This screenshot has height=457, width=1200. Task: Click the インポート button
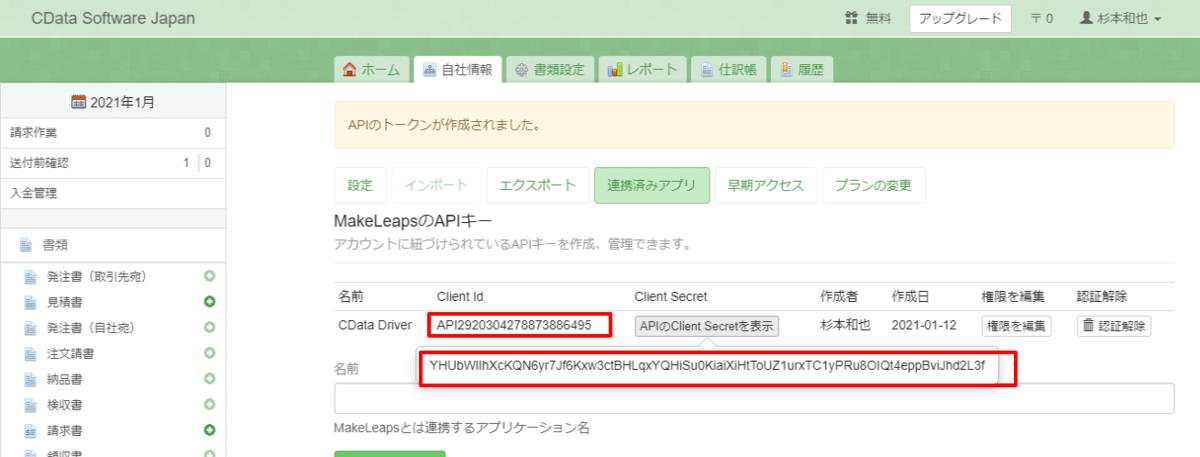coord(435,185)
